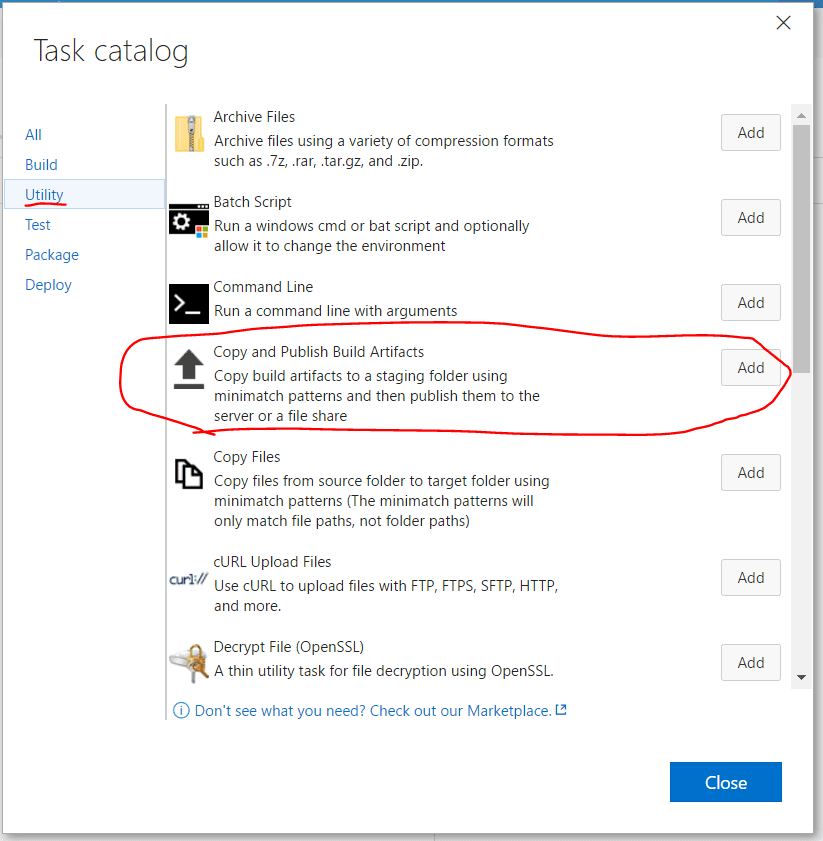Viewport: 823px width, 841px height.
Task: Click the Batch Script title
Action: [x=252, y=202]
